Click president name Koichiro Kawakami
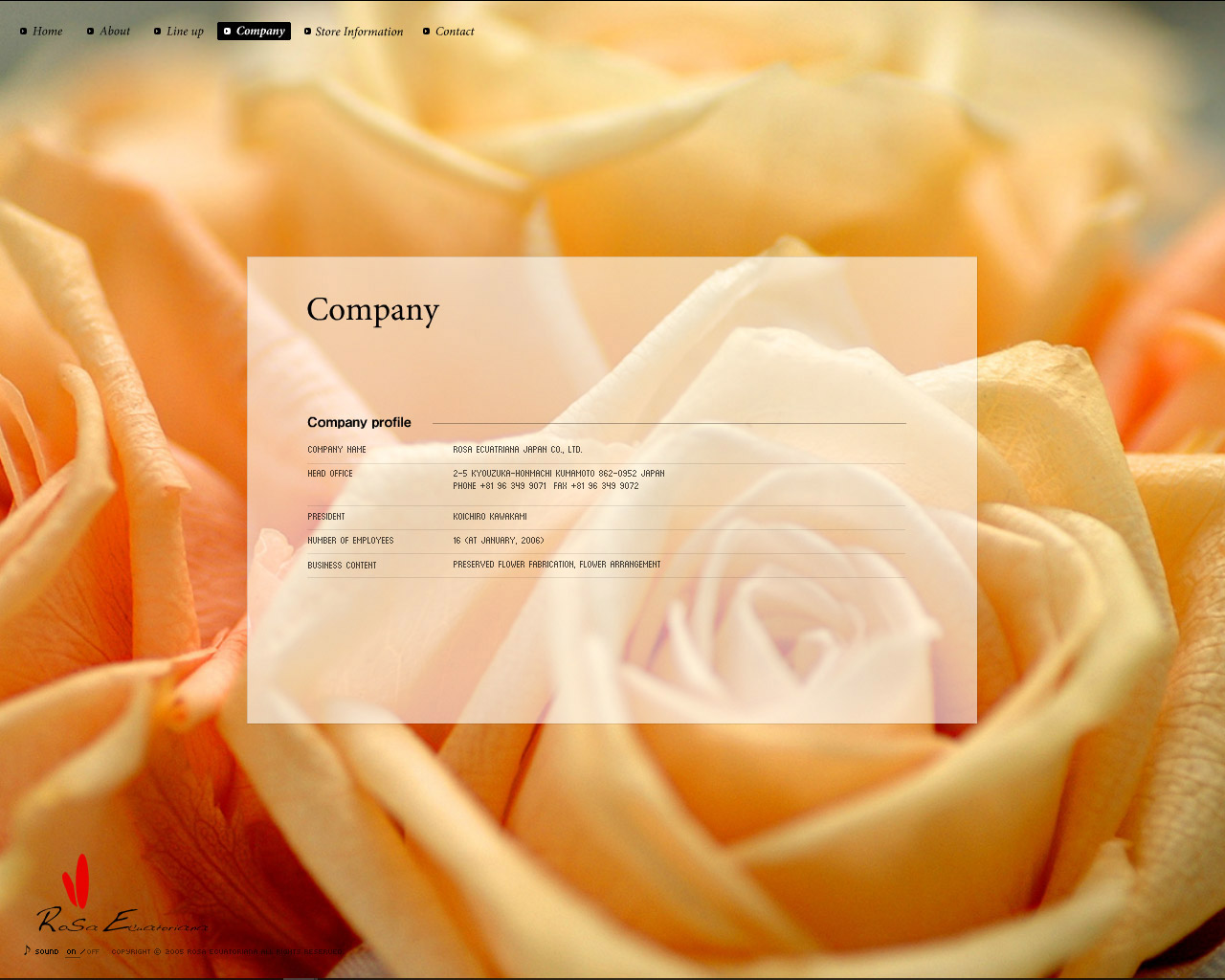Screen dimensions: 1225x980 (490, 517)
